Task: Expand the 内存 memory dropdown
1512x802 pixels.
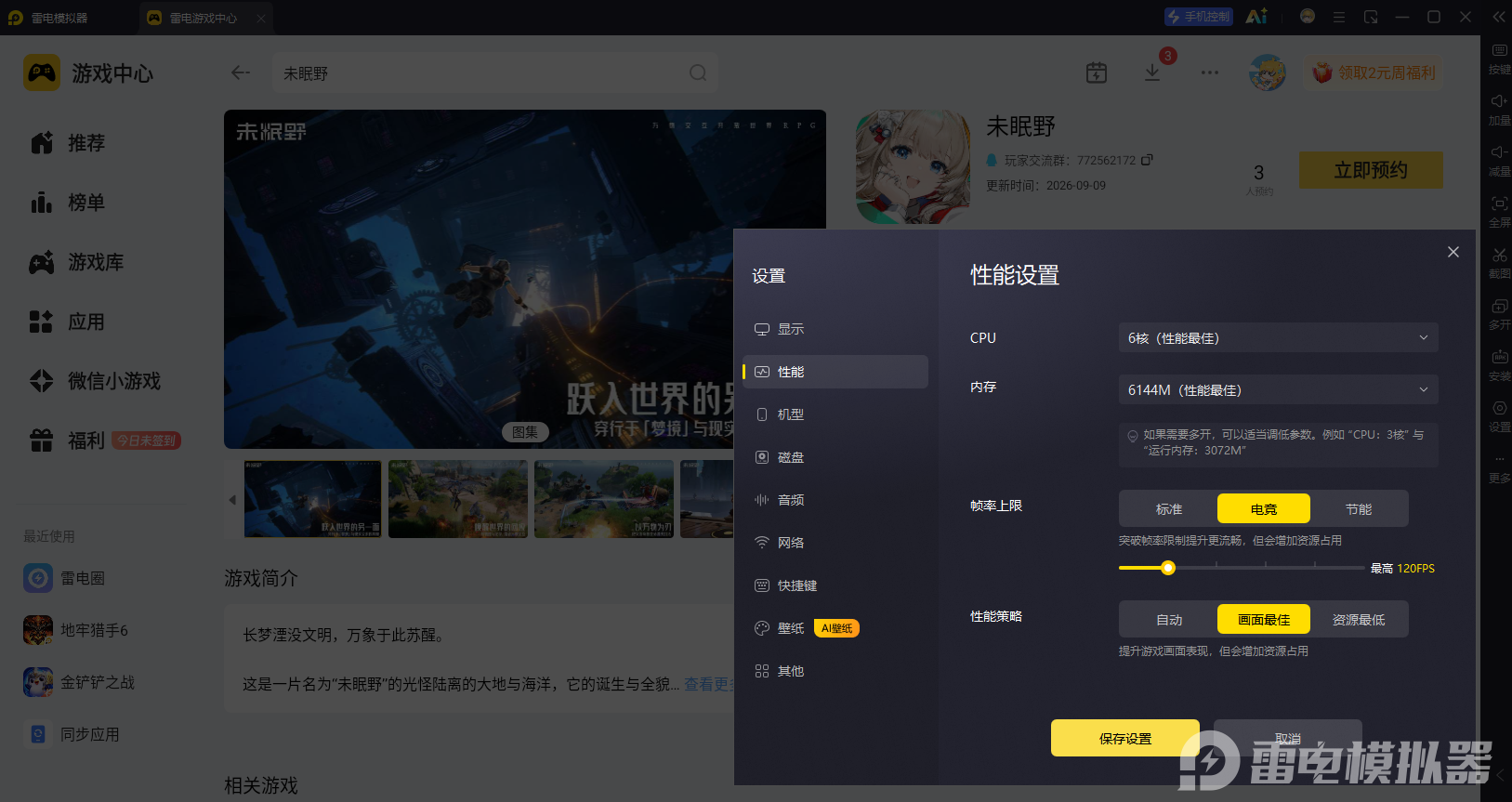Action: 1278,389
